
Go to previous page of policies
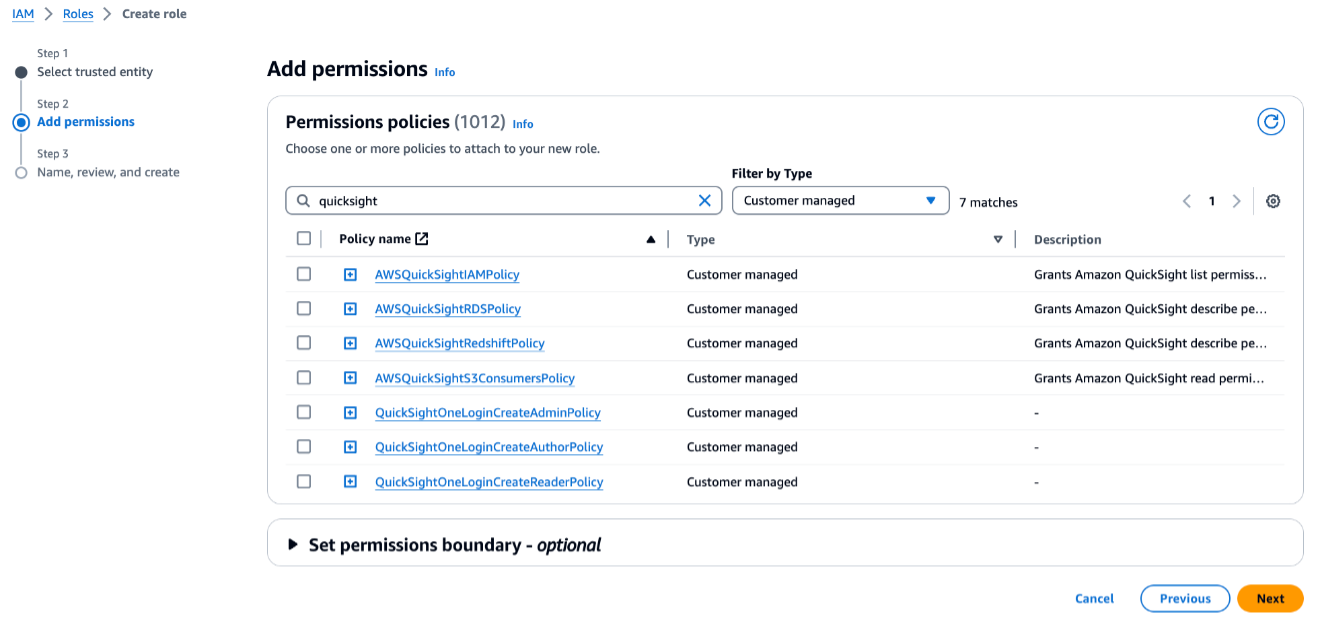(x=1187, y=201)
